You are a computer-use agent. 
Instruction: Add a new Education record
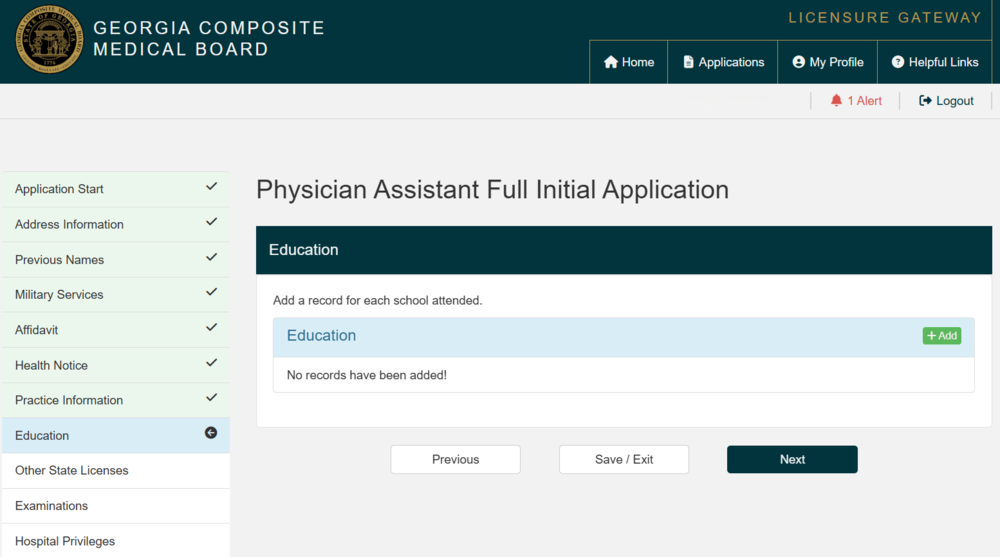click(x=941, y=336)
